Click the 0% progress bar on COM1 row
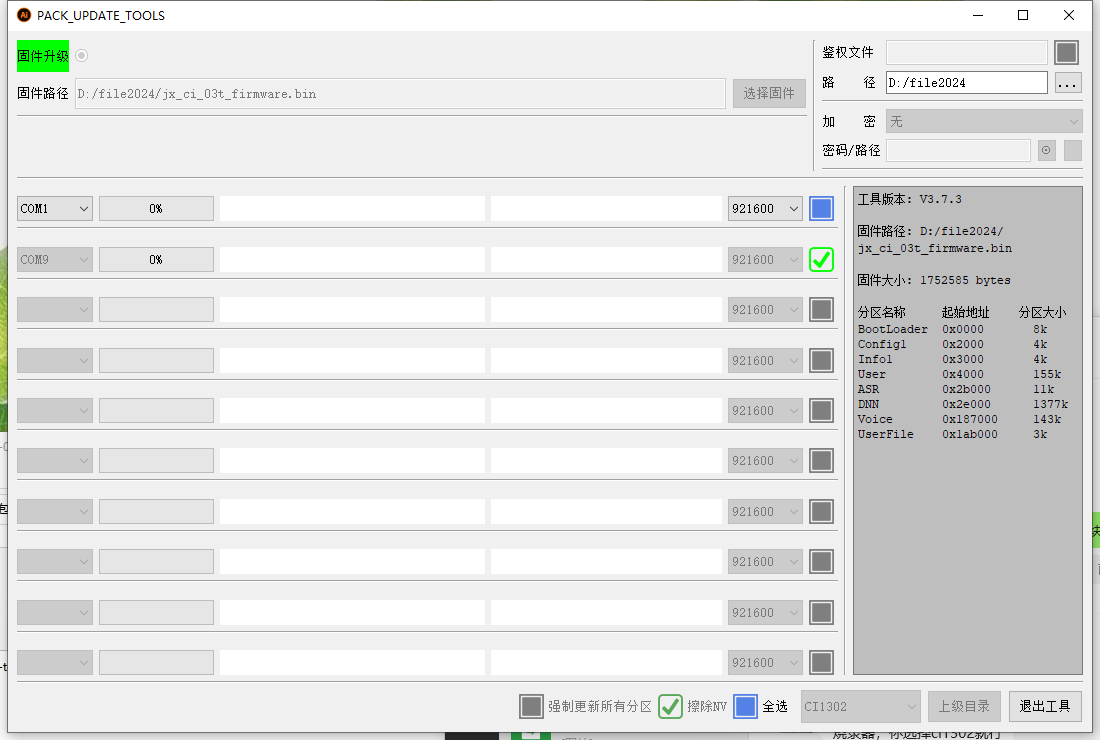Image resolution: width=1100 pixels, height=740 pixels. pyautogui.click(x=156, y=208)
